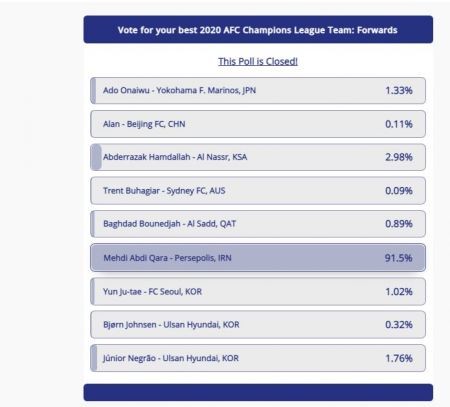Select the highlighted Mehdi Abdi Qara option
450x407 pixels.
coord(258,258)
